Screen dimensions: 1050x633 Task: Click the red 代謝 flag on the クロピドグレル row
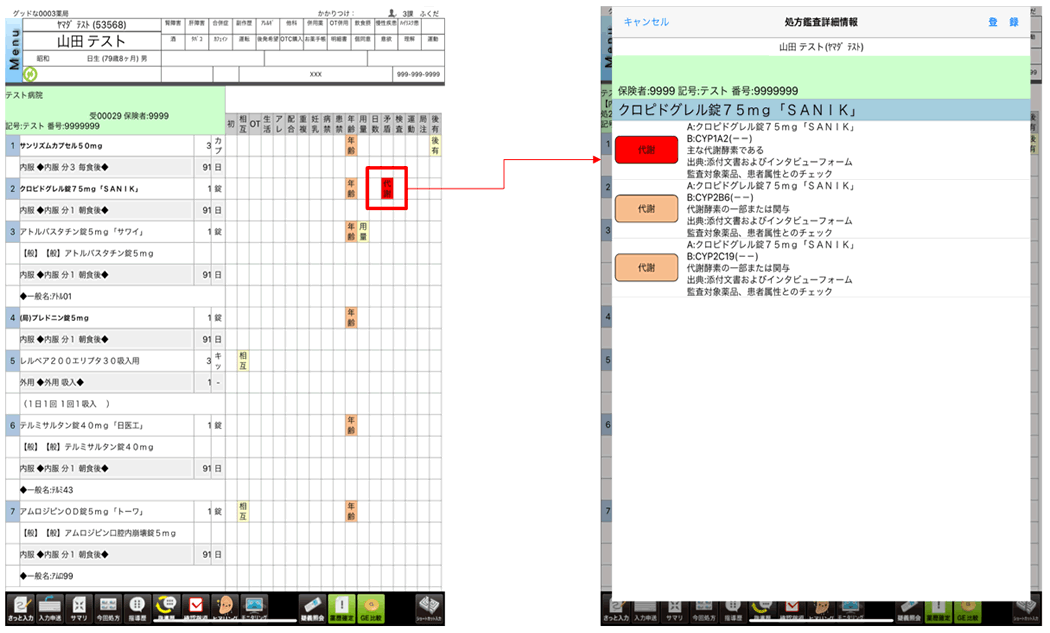387,189
